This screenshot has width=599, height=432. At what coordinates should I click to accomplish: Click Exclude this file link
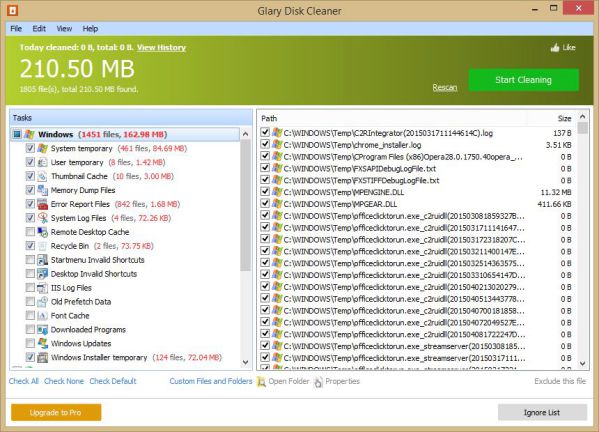coord(560,381)
